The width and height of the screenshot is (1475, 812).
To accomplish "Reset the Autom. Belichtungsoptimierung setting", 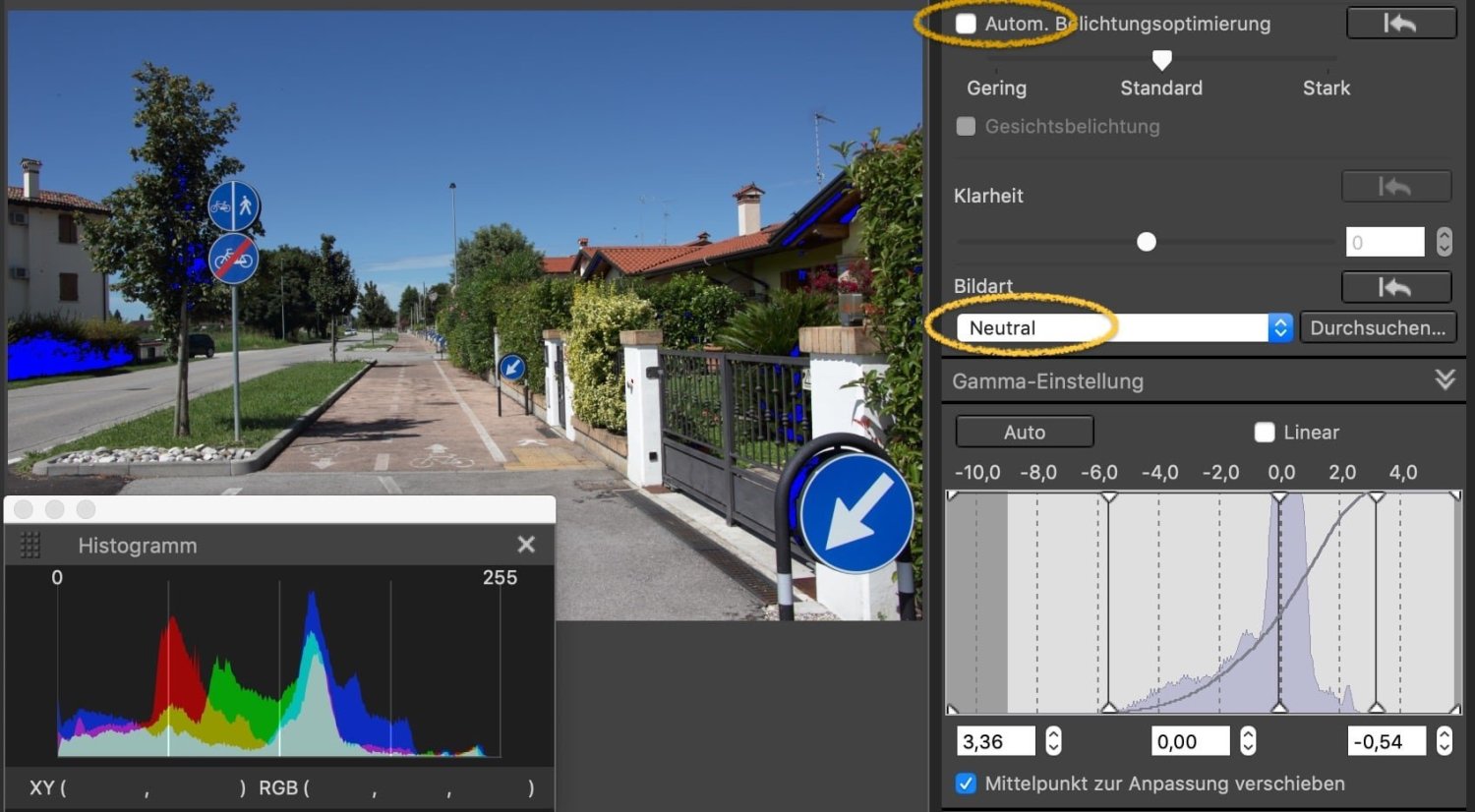I will click(x=1400, y=23).
